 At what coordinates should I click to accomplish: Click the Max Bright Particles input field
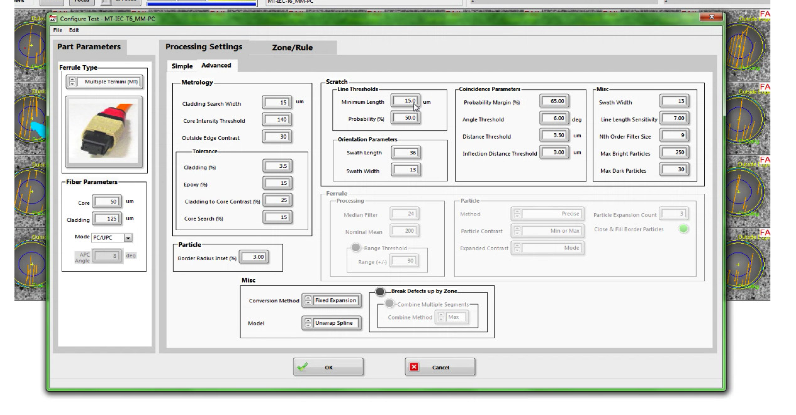click(x=674, y=152)
